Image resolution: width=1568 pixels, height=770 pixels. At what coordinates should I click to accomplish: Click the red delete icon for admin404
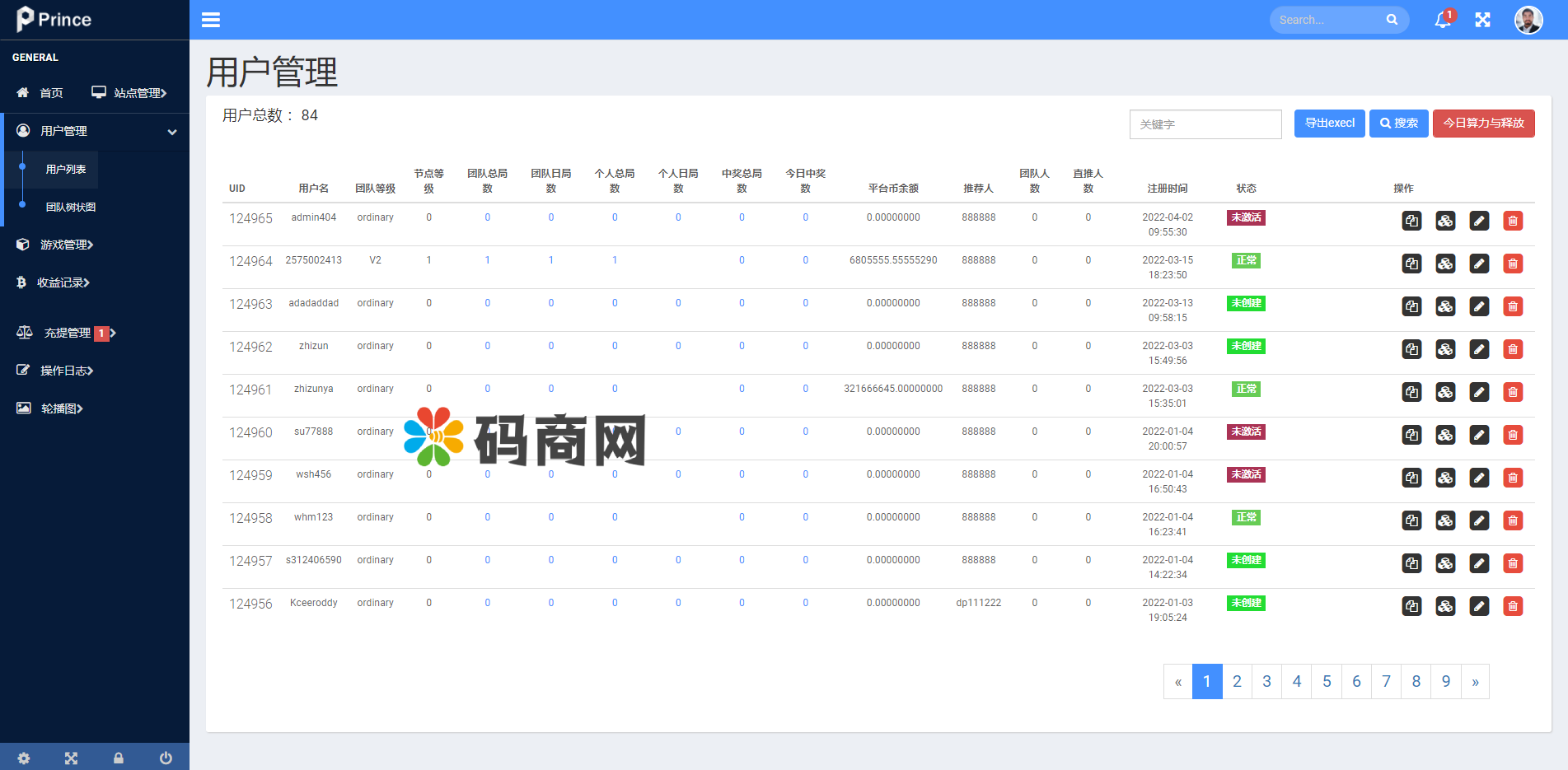pos(1512,221)
